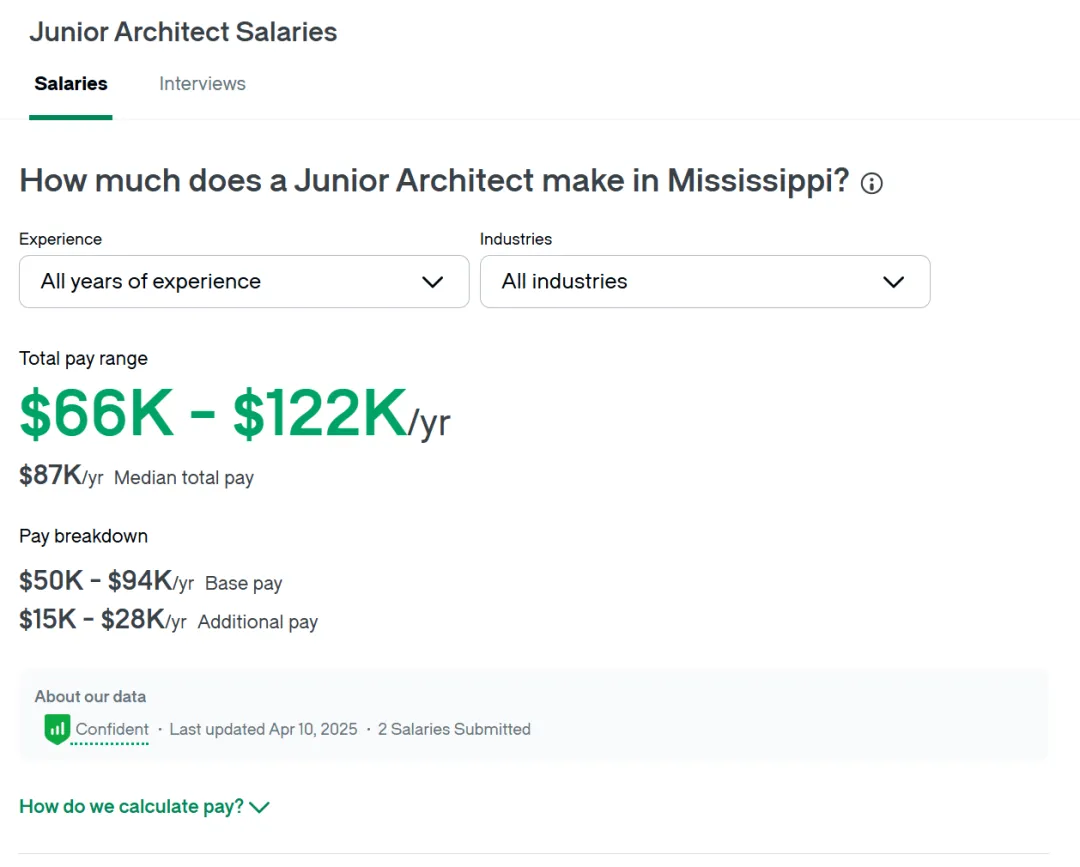
Task: Switch to the Interviews tab
Action: click(202, 83)
